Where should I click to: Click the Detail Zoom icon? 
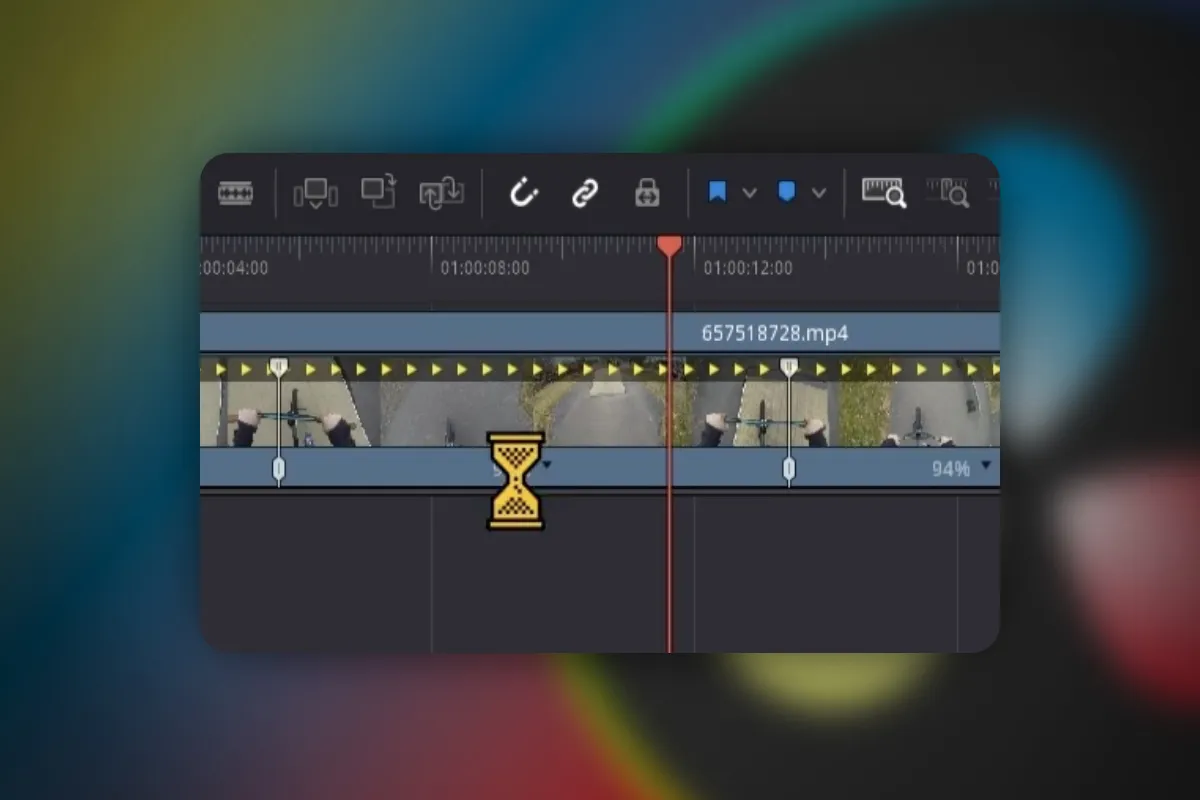[x=947, y=193]
